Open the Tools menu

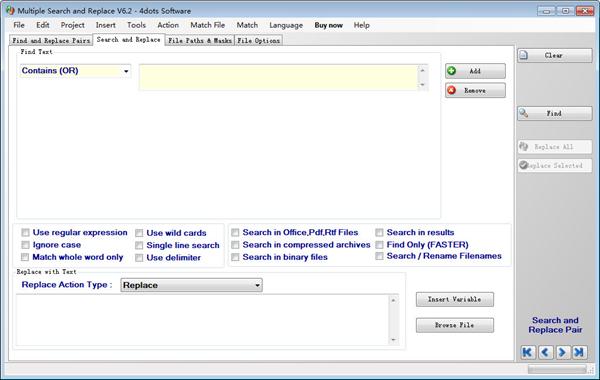pos(136,25)
